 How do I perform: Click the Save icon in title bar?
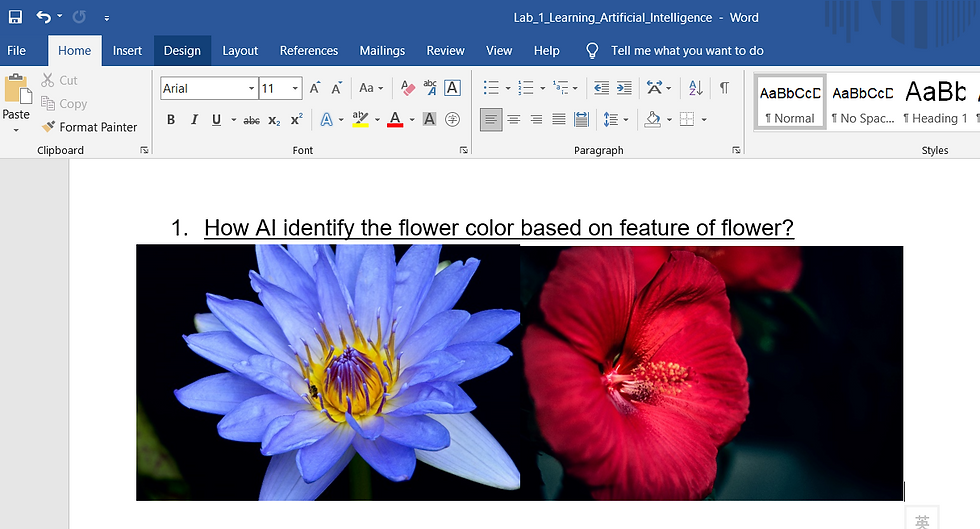coord(15,17)
